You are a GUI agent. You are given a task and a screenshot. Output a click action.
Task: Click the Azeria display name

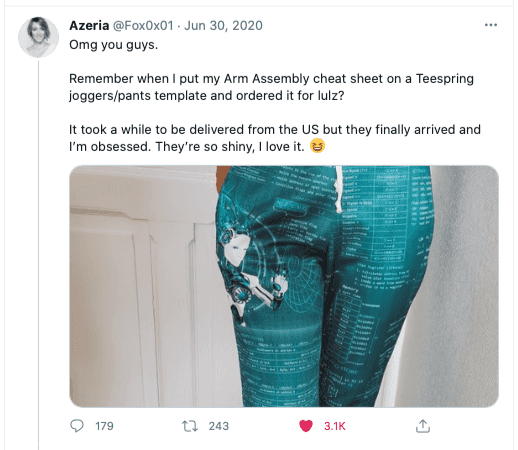pos(89,25)
